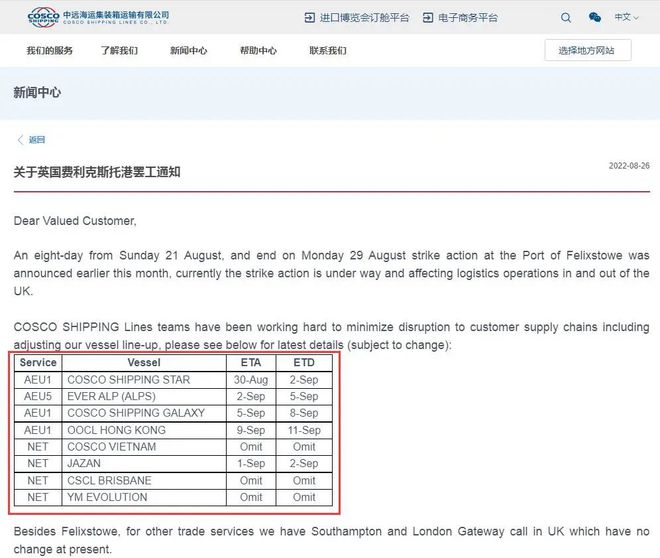Screen dimensions: 660x558
Task: Open 电子商务平台 link
Action: [468, 18]
